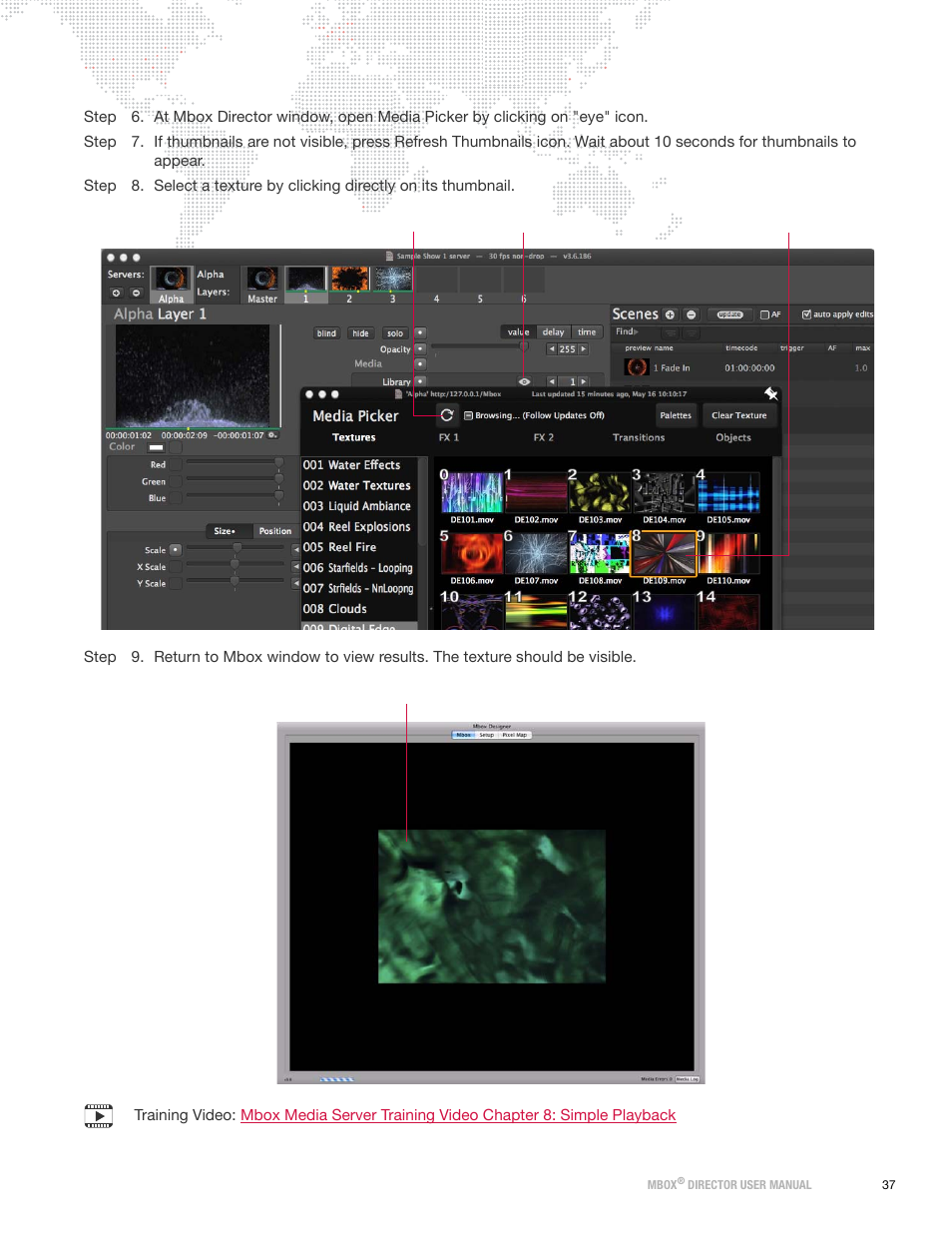Click the arrow at the Y Scale slider end
This screenshot has width=952, height=1233.
point(295,583)
